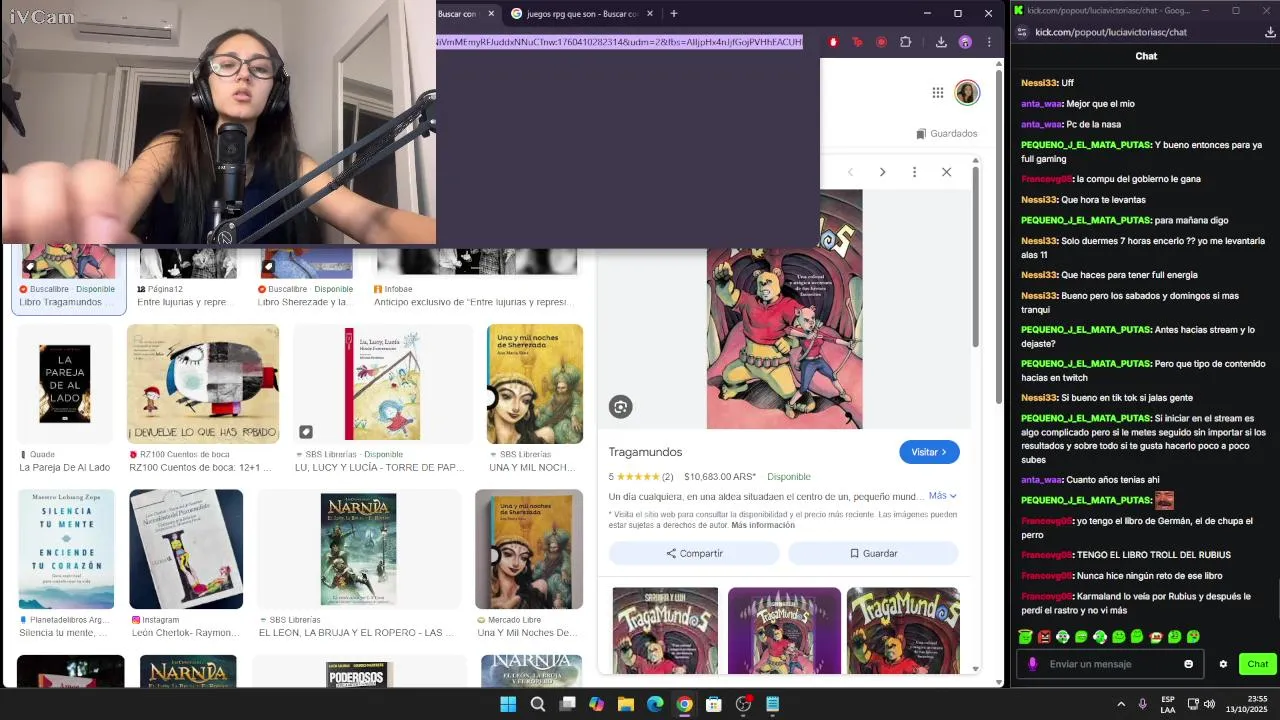Screen dimensions: 1280x720
Task: Click the red record extension icon
Action: [881, 42]
